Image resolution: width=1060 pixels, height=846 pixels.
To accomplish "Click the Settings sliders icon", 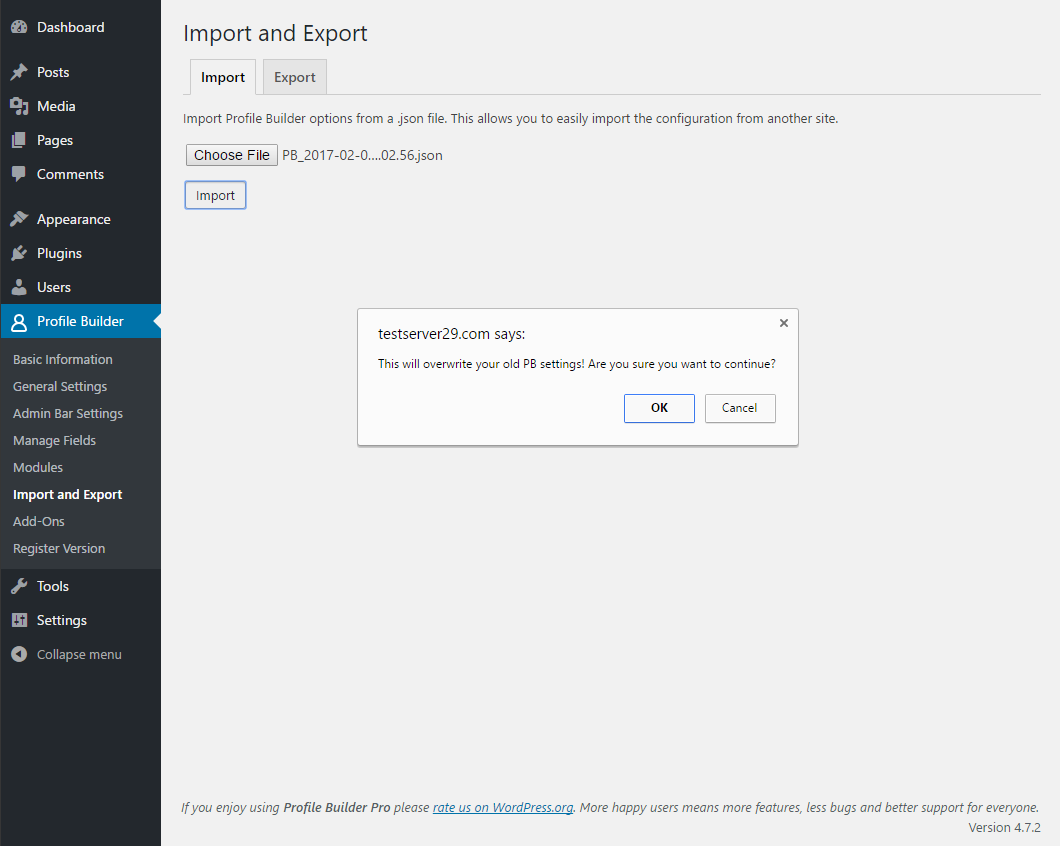I will (19, 620).
